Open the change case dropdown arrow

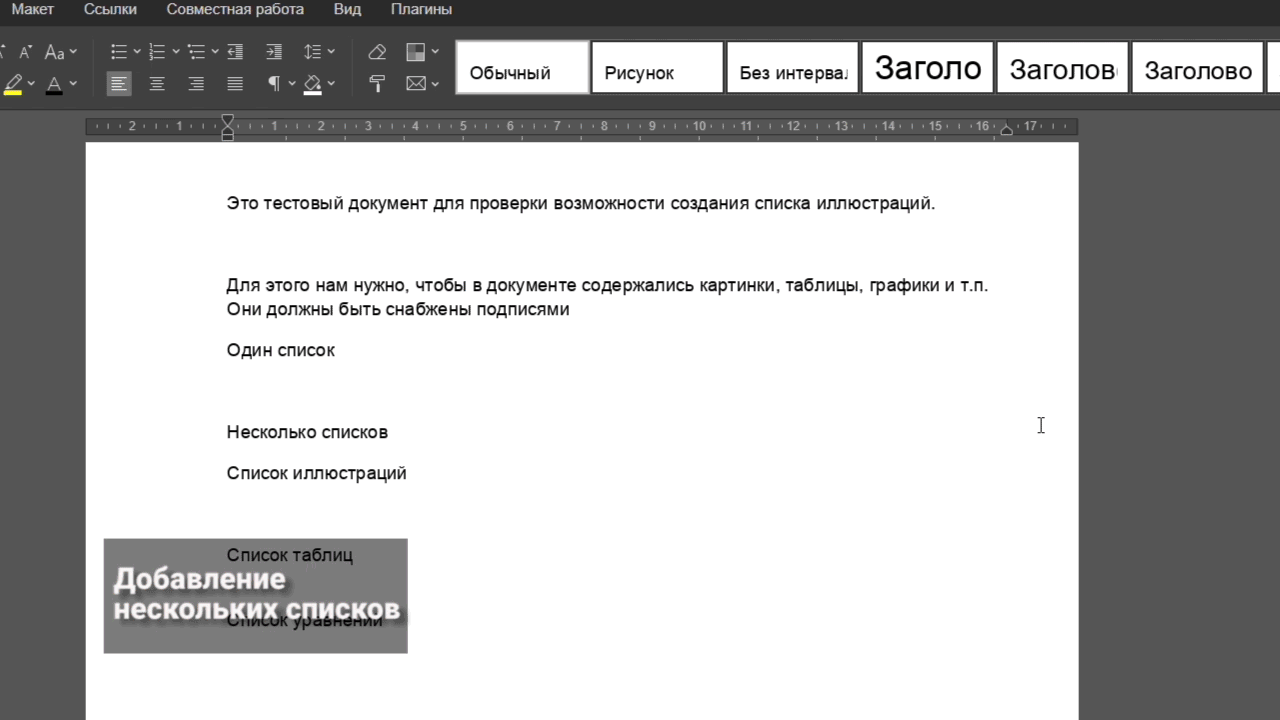click(73, 52)
